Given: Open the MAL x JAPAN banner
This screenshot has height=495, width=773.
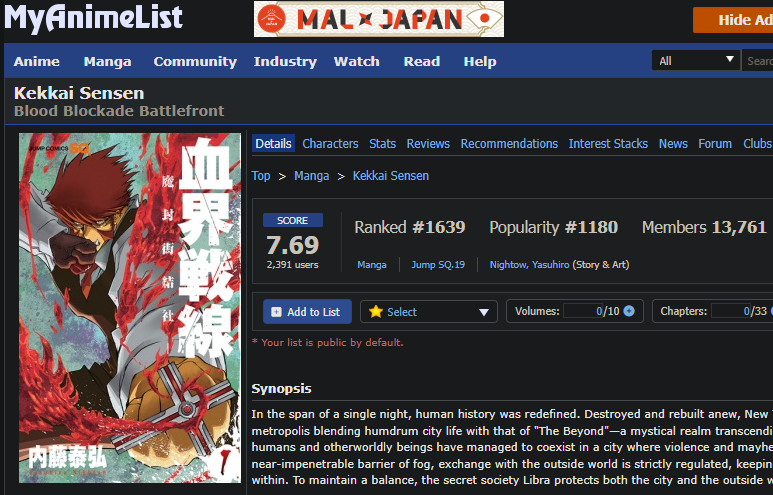Looking at the screenshot, I should click(379, 19).
